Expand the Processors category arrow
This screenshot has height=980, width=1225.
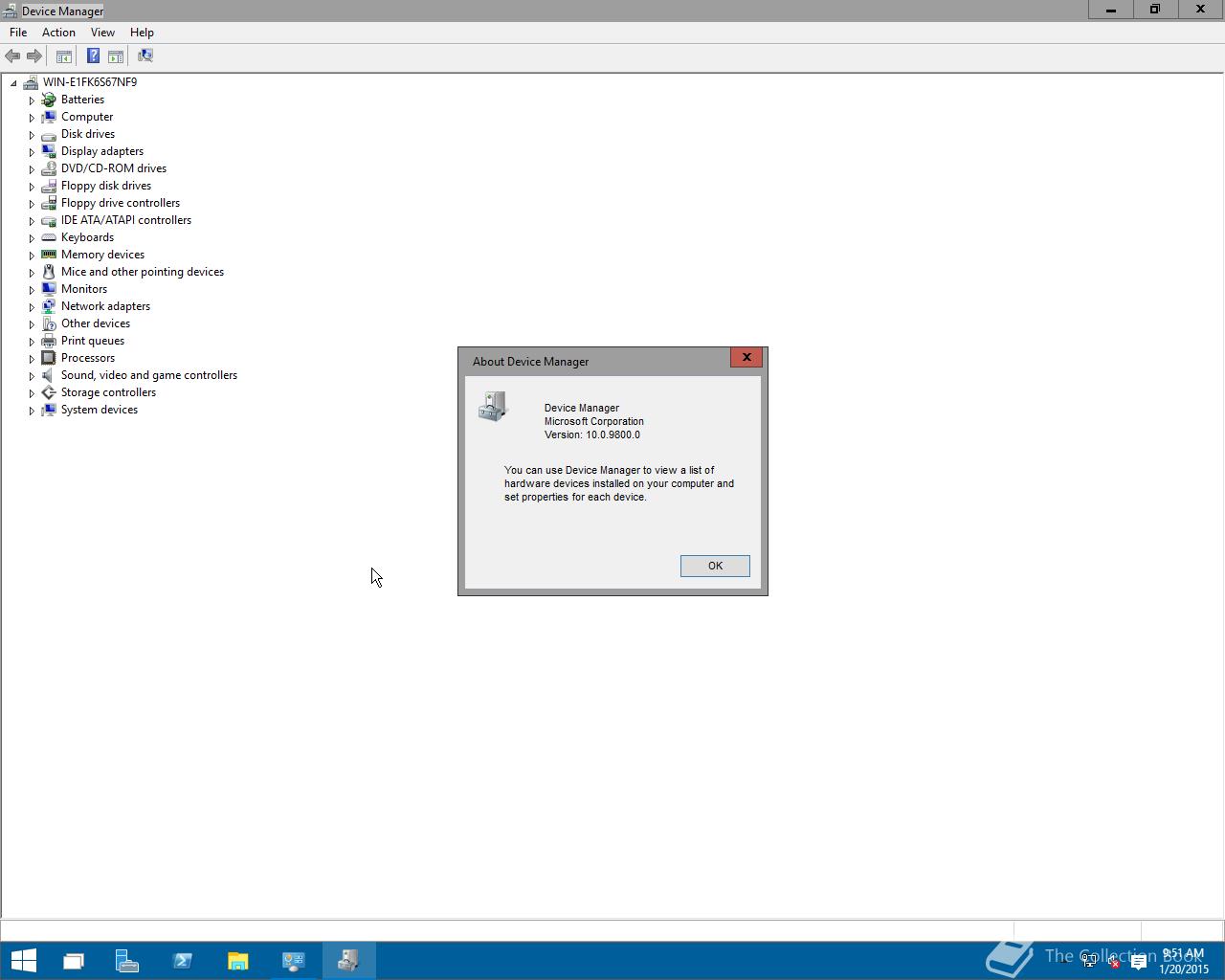[x=32, y=359]
